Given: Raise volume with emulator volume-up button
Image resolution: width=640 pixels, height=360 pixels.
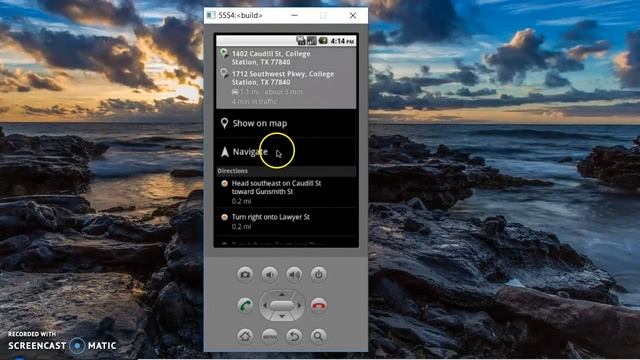Looking at the screenshot, I should 294,274.
